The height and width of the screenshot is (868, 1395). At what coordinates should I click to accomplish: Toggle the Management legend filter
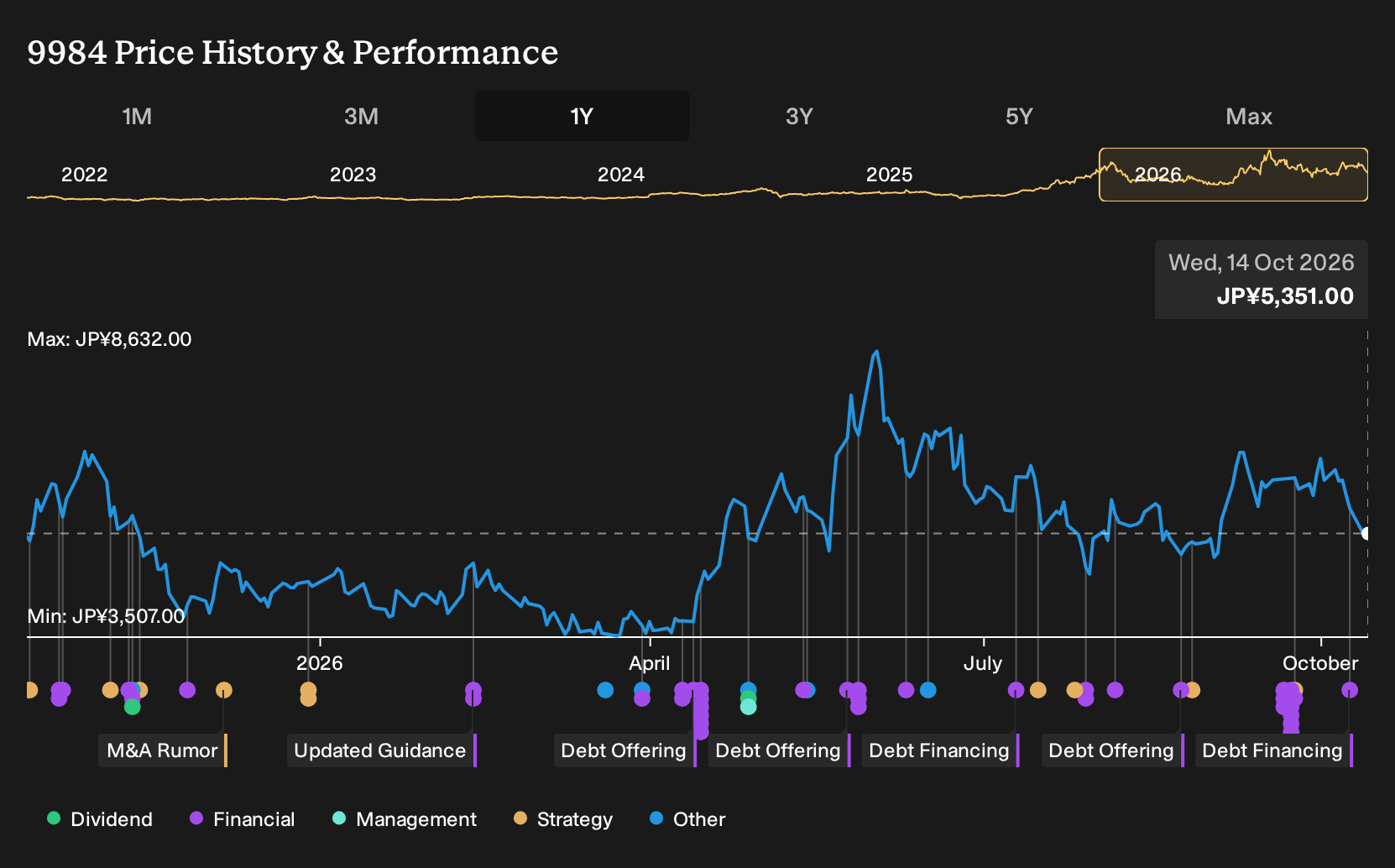pyautogui.click(x=405, y=819)
